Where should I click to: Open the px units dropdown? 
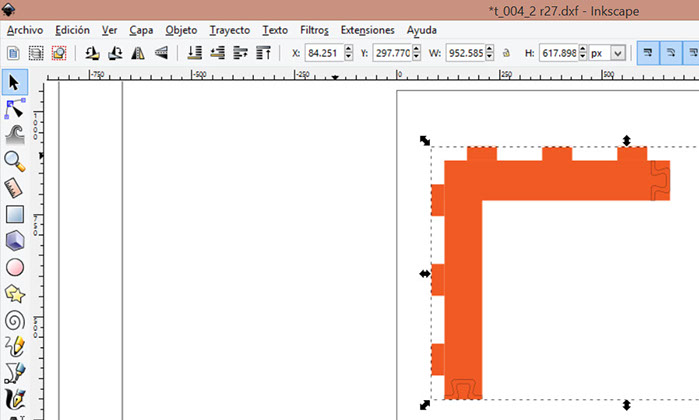point(617,54)
